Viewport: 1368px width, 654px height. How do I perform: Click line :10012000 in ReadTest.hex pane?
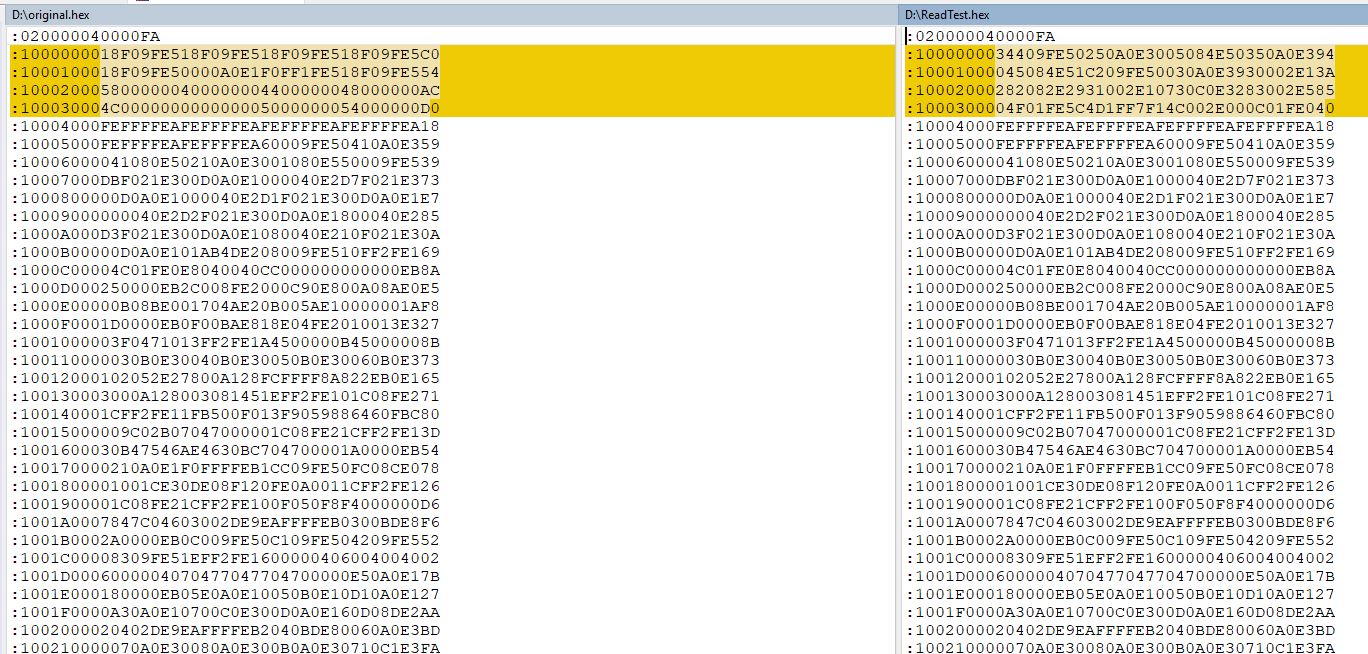click(x=1121, y=378)
